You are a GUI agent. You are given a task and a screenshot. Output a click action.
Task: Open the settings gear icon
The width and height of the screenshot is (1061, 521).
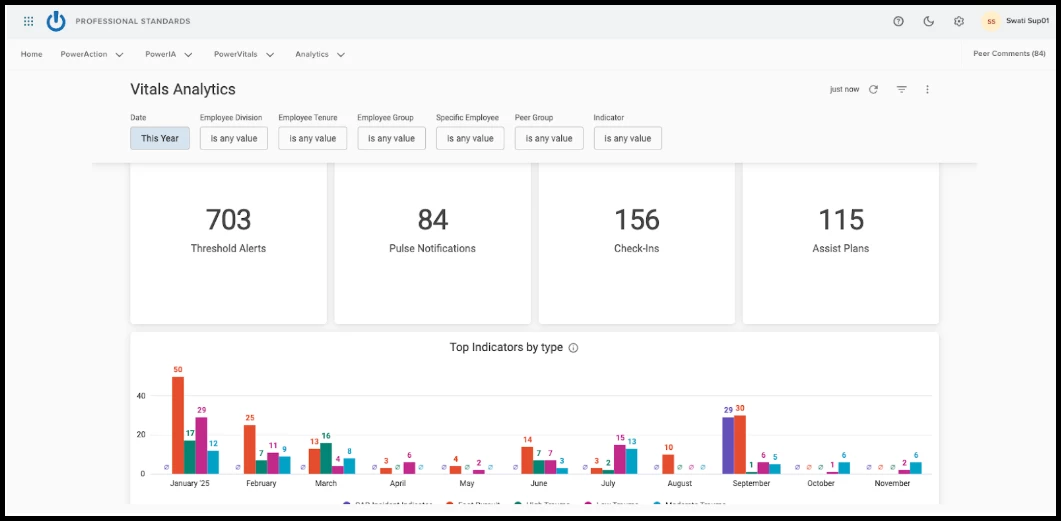(x=959, y=22)
